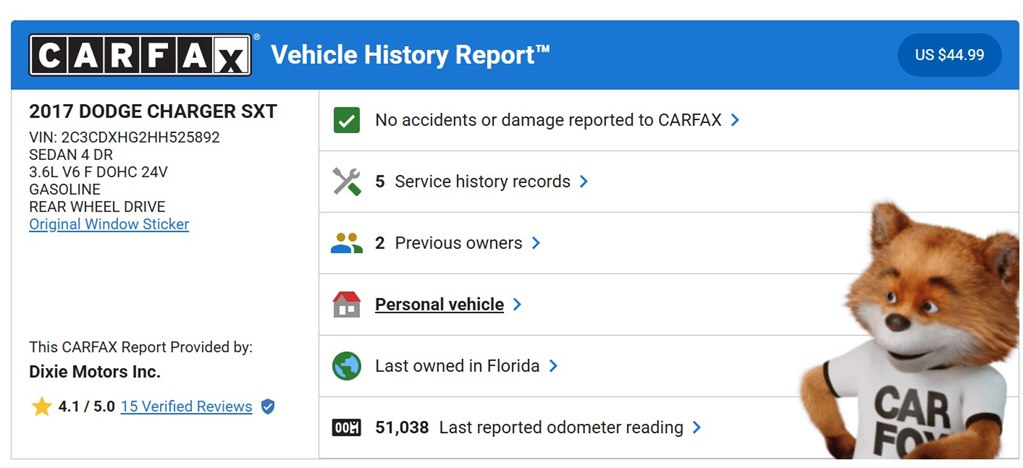1023x468 pixels.
Task: Click the Vehicle History Report heading
Action: point(410,55)
